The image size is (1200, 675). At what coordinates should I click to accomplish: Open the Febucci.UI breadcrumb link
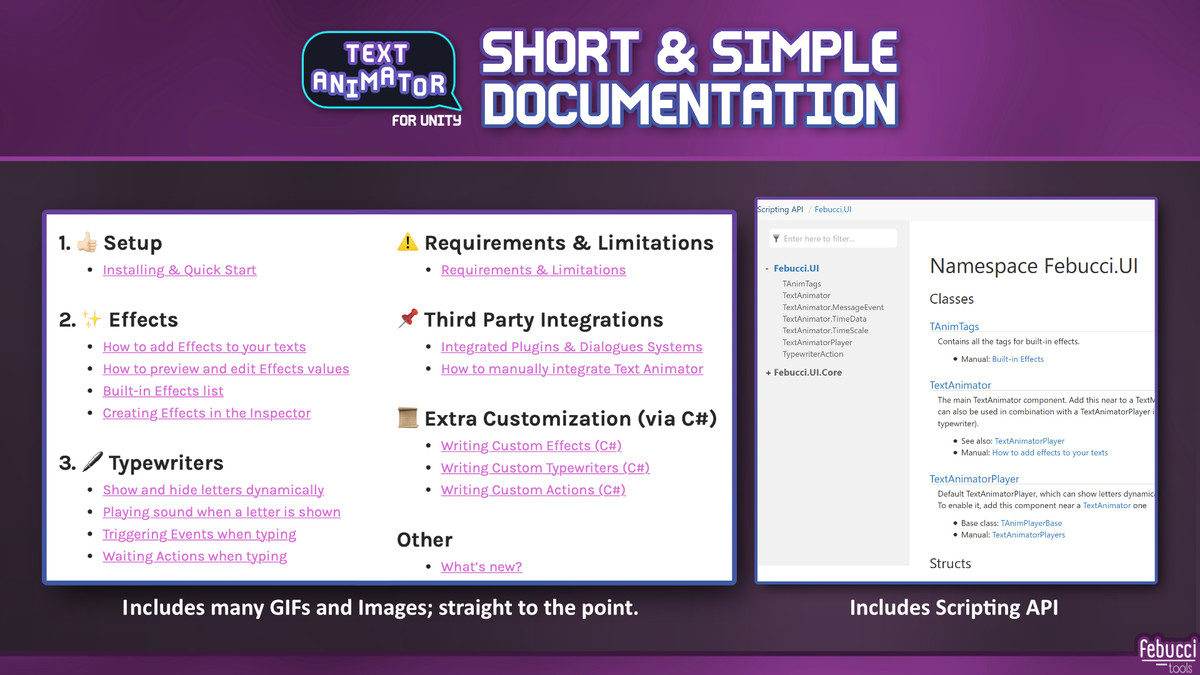point(833,209)
